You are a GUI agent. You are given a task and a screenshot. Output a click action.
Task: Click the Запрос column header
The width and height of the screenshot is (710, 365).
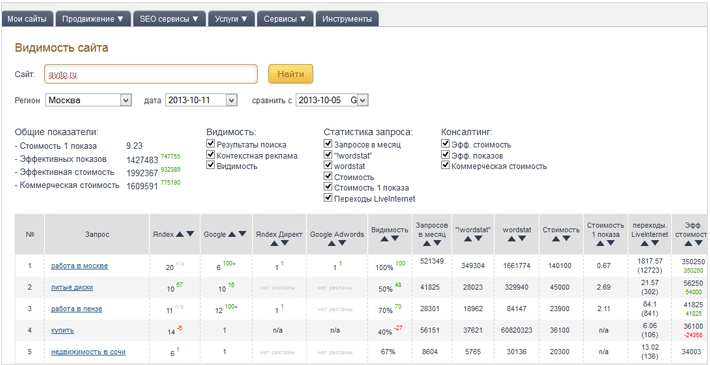(x=97, y=234)
